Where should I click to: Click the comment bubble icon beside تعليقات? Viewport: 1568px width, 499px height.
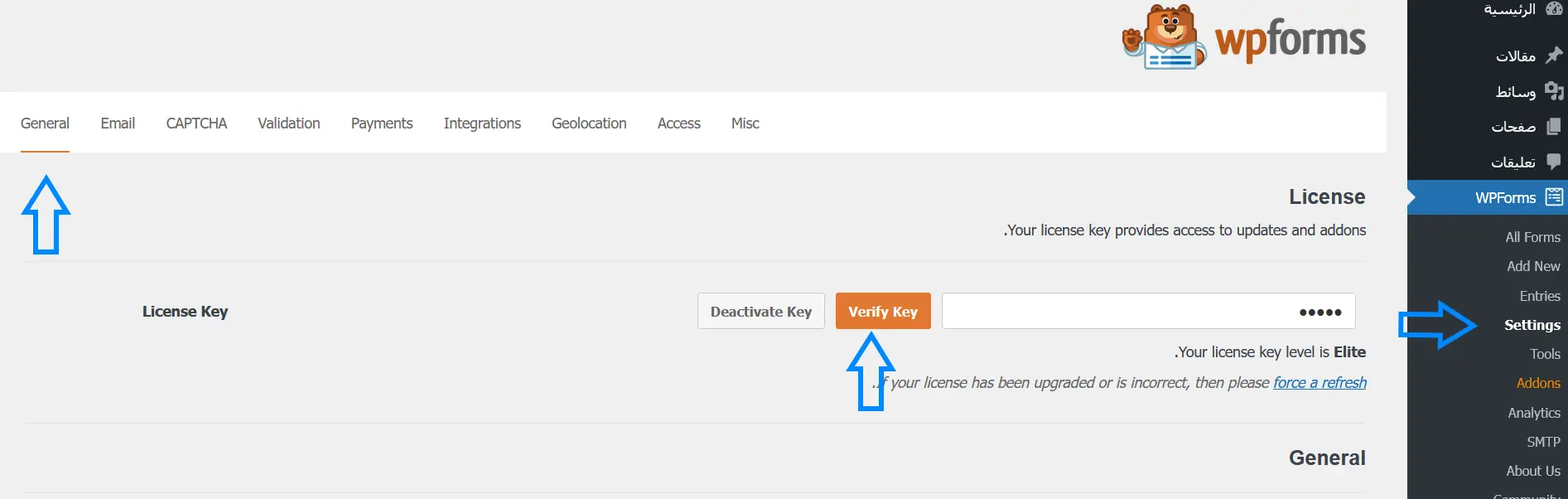click(1554, 162)
